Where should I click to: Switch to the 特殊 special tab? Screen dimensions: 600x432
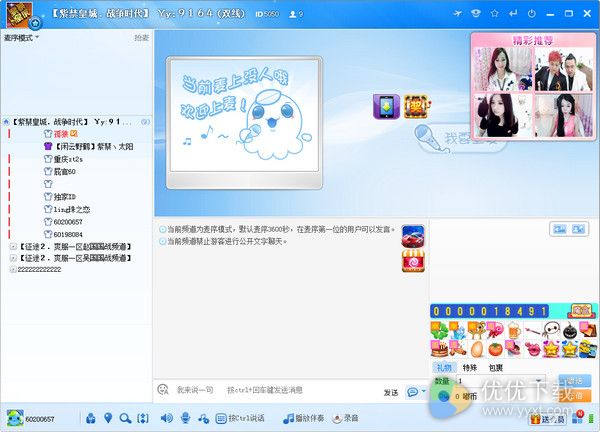[x=470, y=368]
